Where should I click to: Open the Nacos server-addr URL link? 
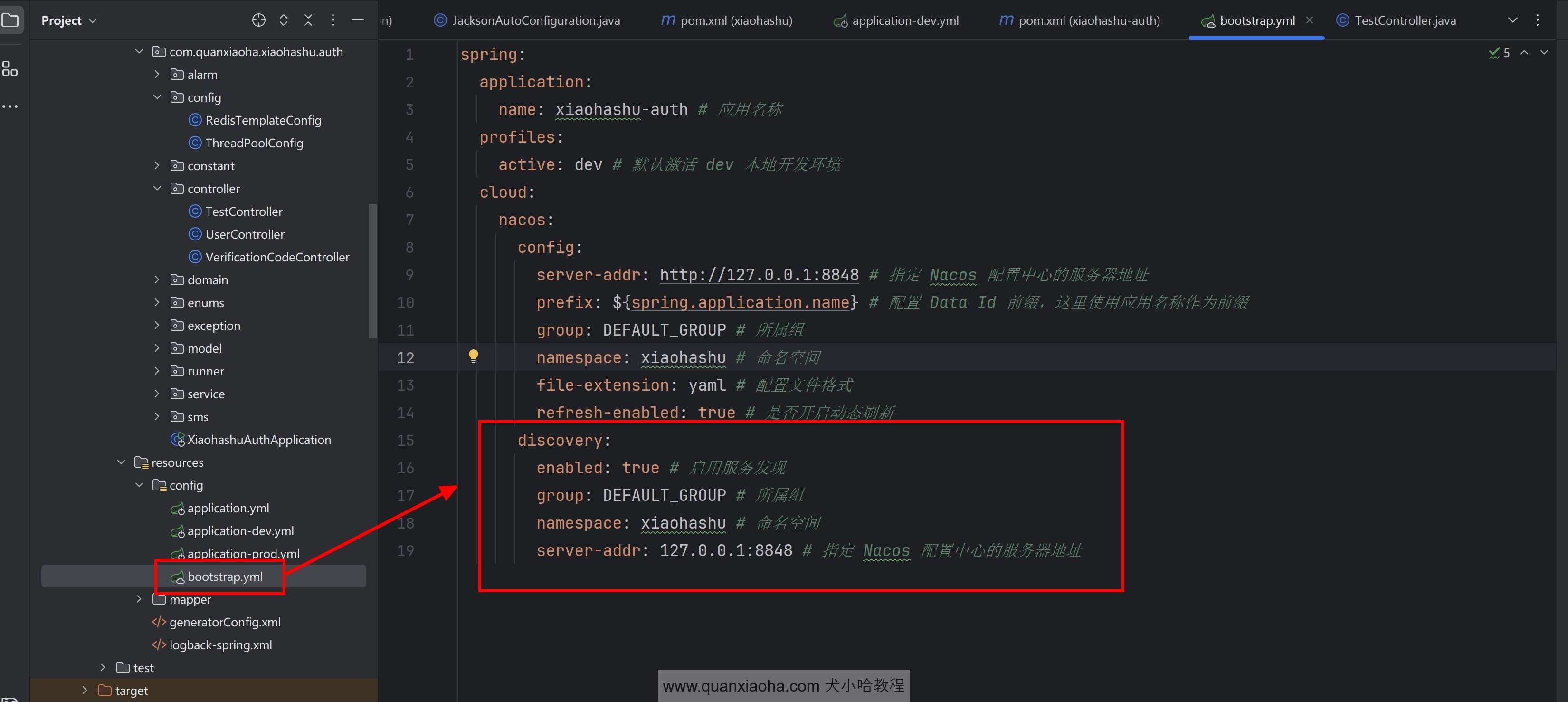(x=759, y=275)
